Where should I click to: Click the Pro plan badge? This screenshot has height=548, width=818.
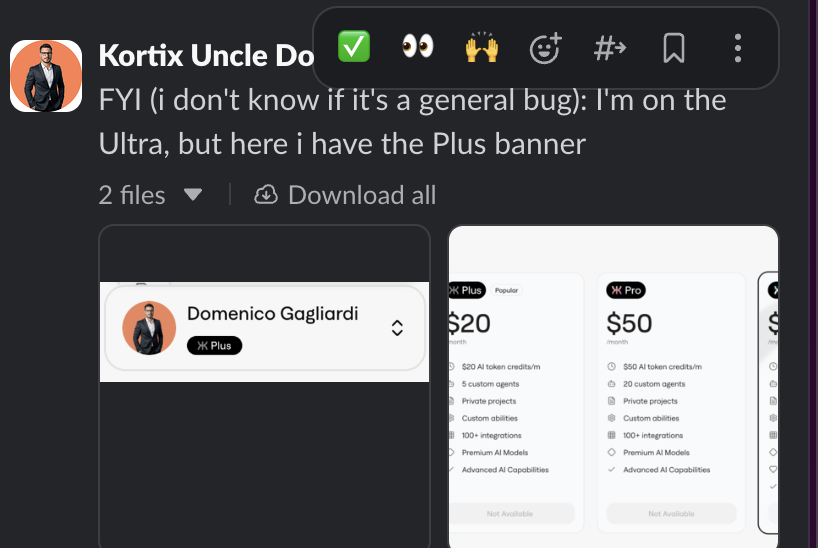[x=625, y=290]
